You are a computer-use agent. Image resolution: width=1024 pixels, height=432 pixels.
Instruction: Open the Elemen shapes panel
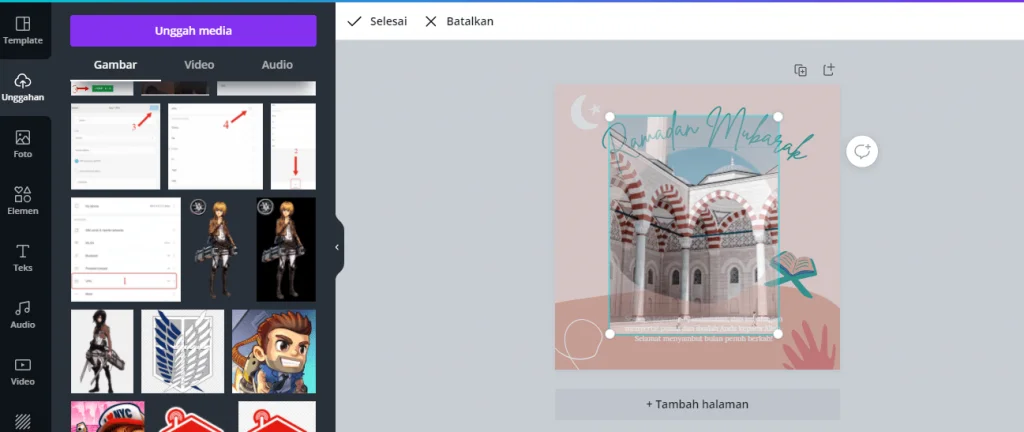pos(22,201)
